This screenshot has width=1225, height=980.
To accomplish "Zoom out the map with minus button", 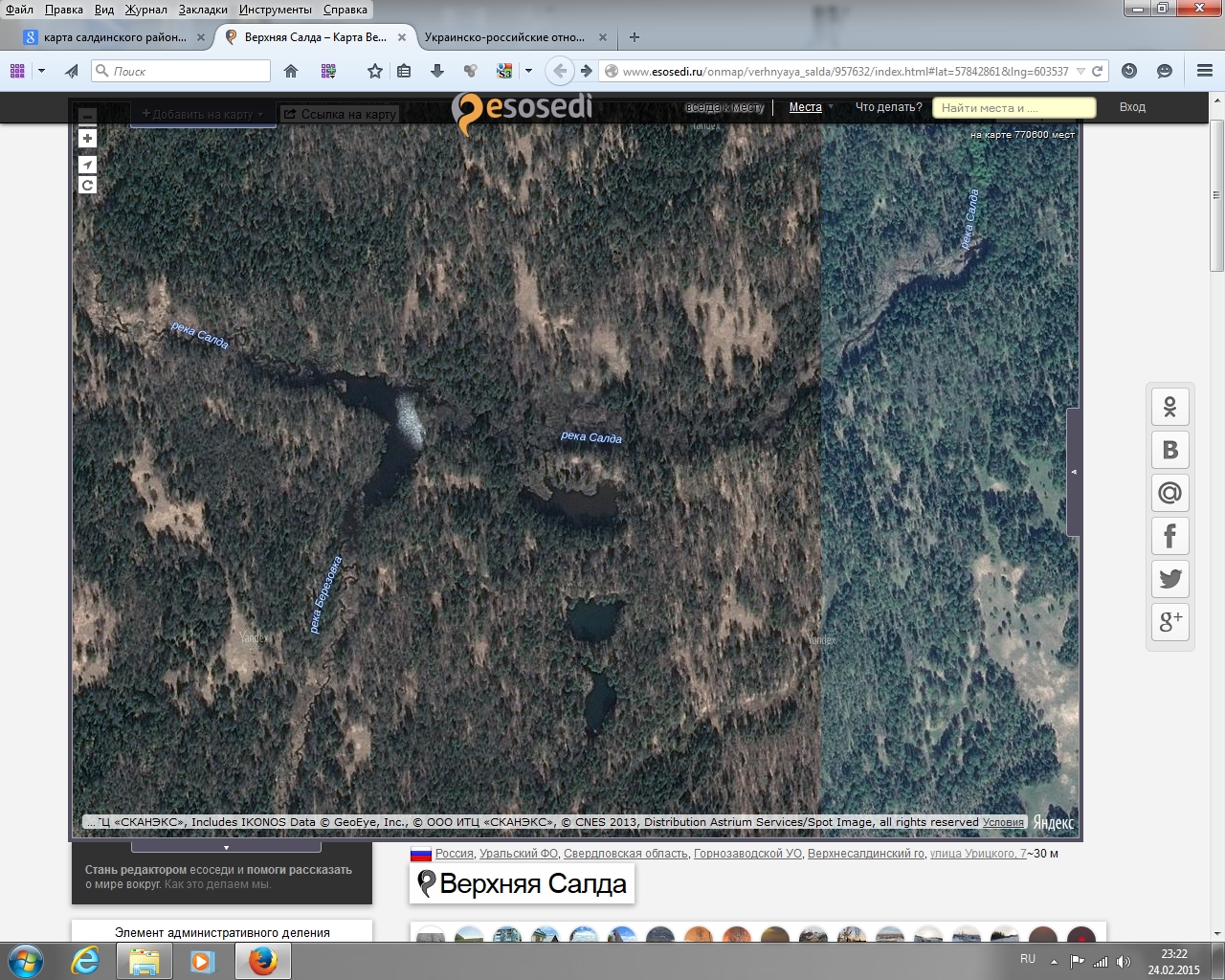I will pos(87,117).
